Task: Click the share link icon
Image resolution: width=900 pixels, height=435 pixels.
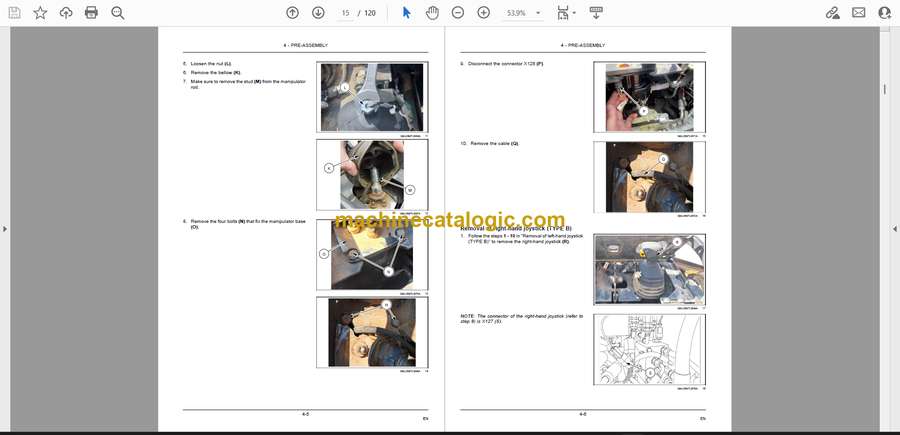Action: (x=832, y=13)
